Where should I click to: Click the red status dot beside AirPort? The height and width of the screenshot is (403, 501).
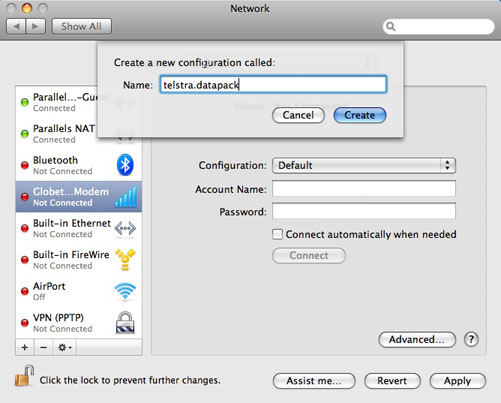point(25,291)
